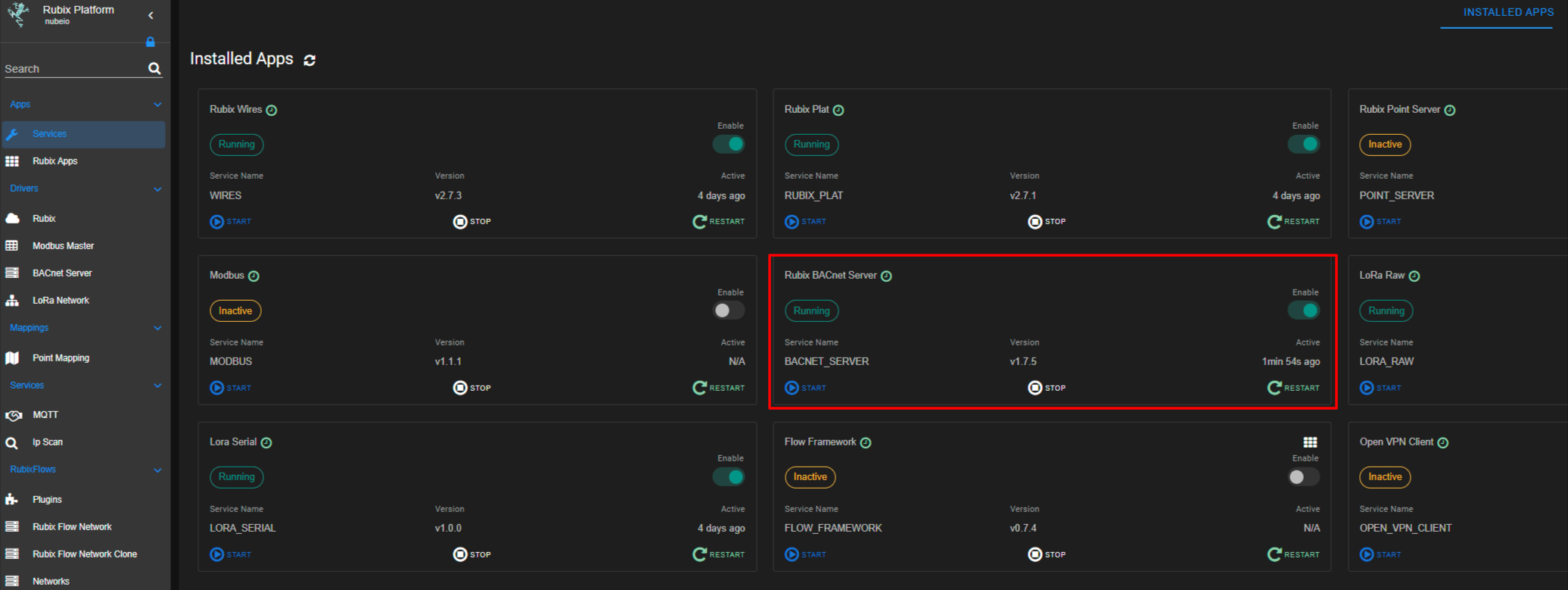Turn off Rubix BACnet Server enable toggle
The width and height of the screenshot is (1568, 590).
point(1304,311)
